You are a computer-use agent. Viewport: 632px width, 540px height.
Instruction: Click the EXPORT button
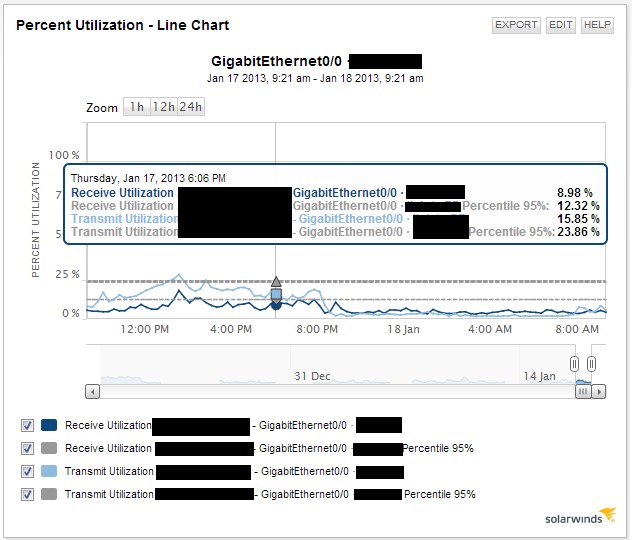(516, 25)
